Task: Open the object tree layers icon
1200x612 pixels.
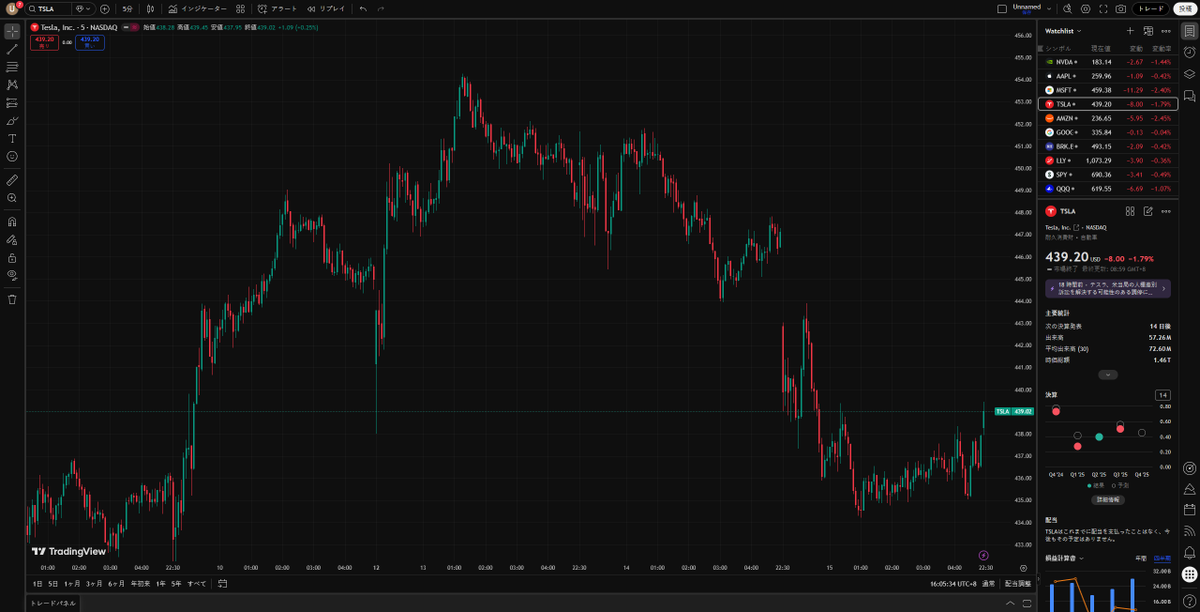Action: [x=1189, y=74]
